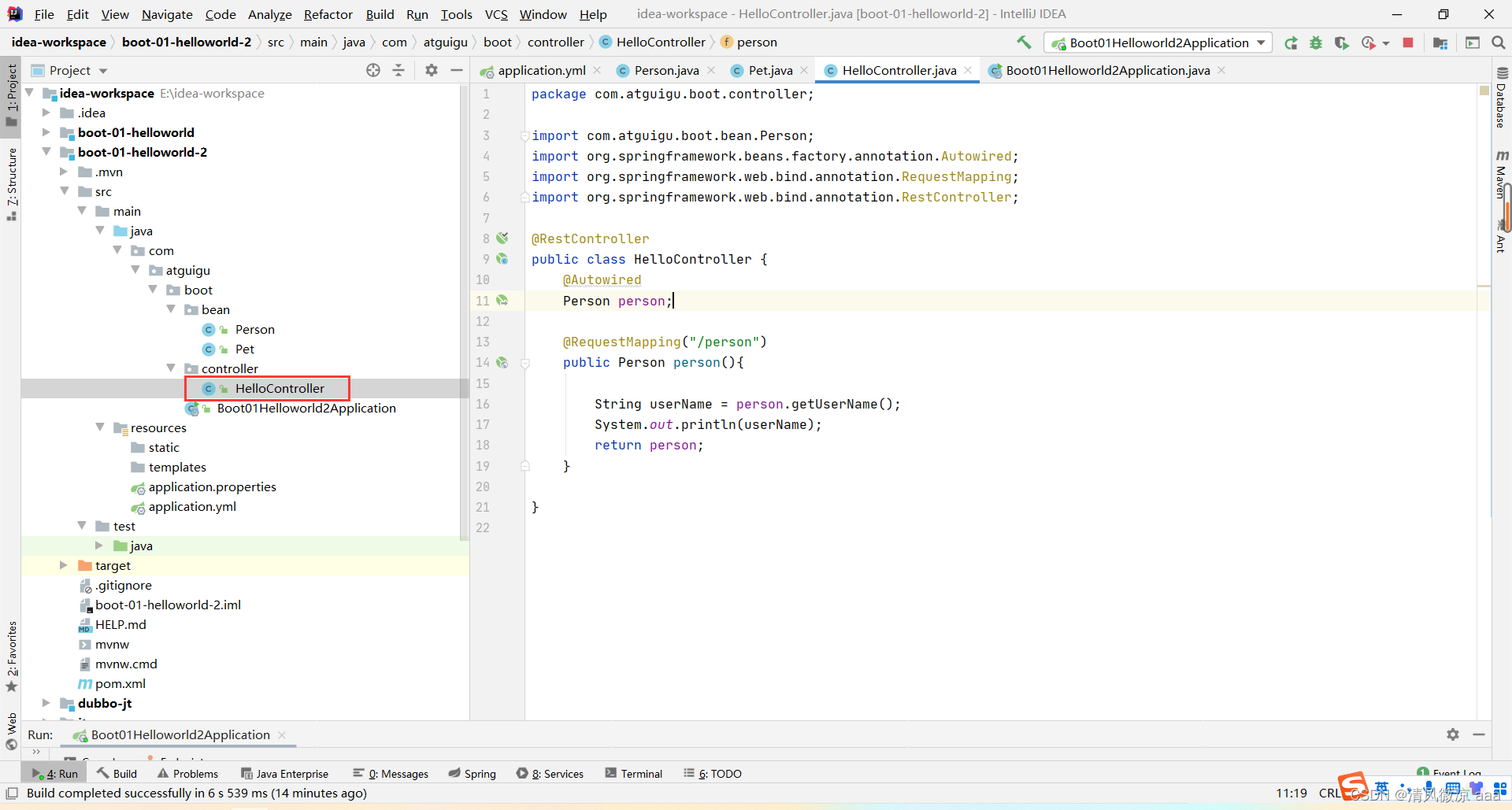Screen dimensions: 1512x810
Task: Open the 6: TODO tool window
Action: pyautogui.click(x=713, y=774)
